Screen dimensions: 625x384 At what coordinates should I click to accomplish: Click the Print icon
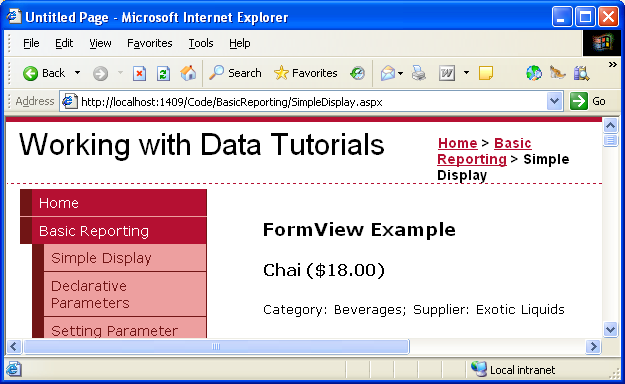[419, 73]
